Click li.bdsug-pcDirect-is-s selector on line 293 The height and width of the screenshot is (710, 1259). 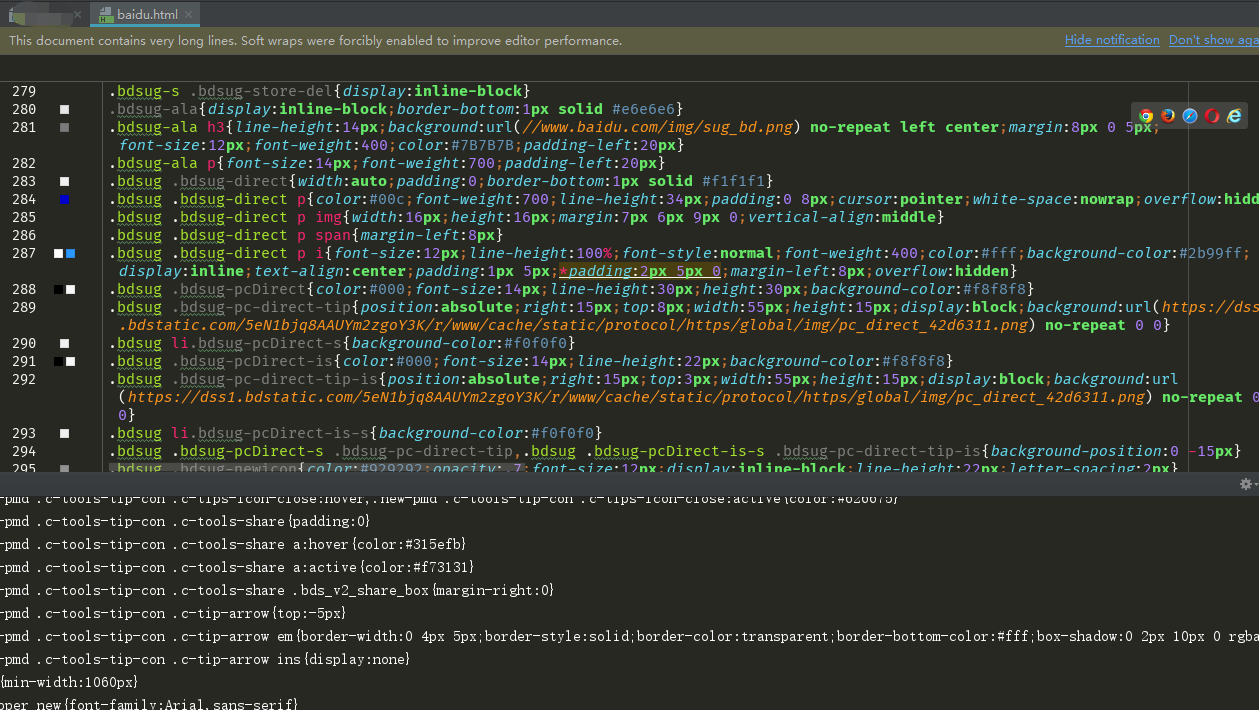click(x=271, y=433)
